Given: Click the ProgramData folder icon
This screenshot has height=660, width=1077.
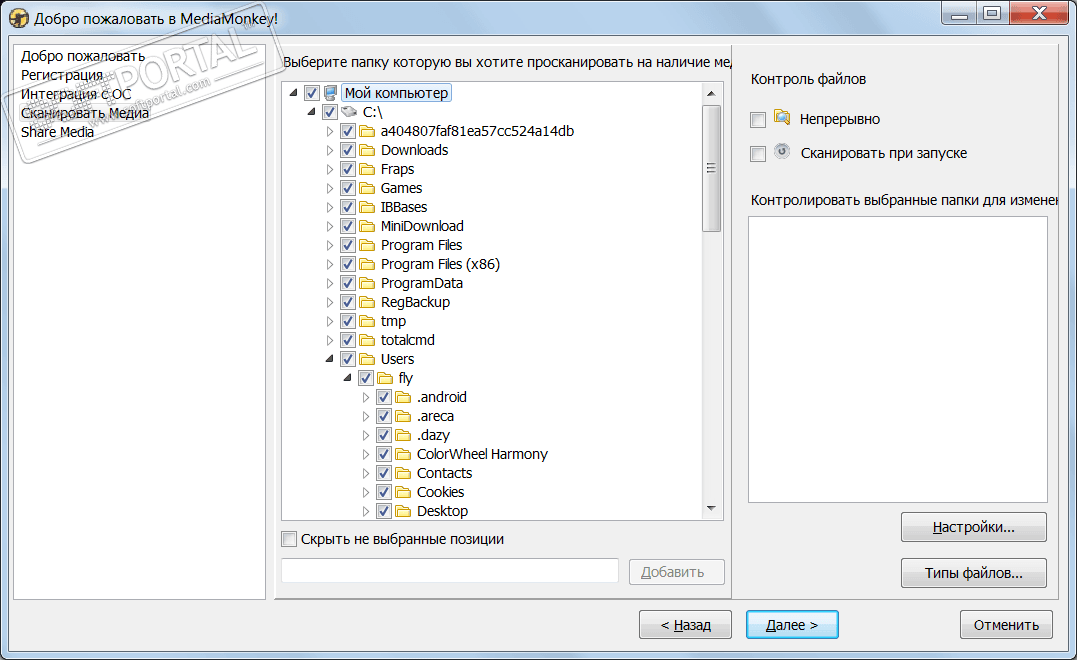Looking at the screenshot, I should [367, 283].
